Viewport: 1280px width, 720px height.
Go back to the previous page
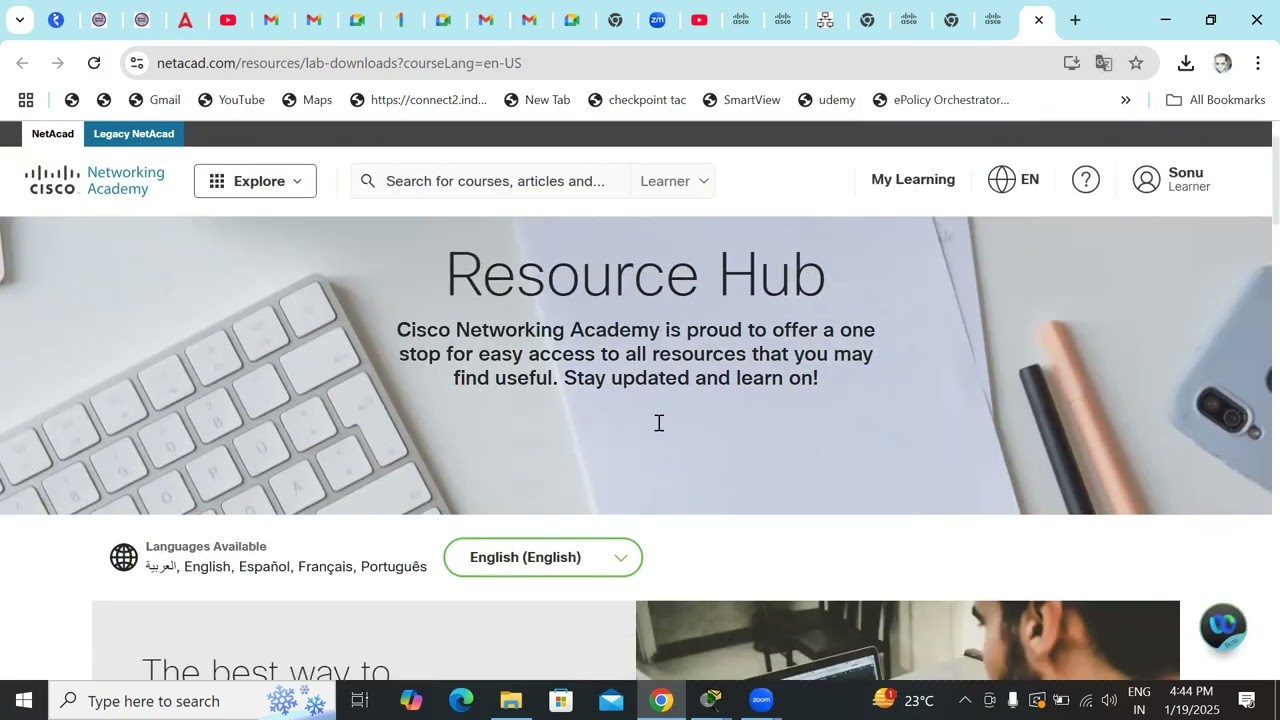click(22, 63)
